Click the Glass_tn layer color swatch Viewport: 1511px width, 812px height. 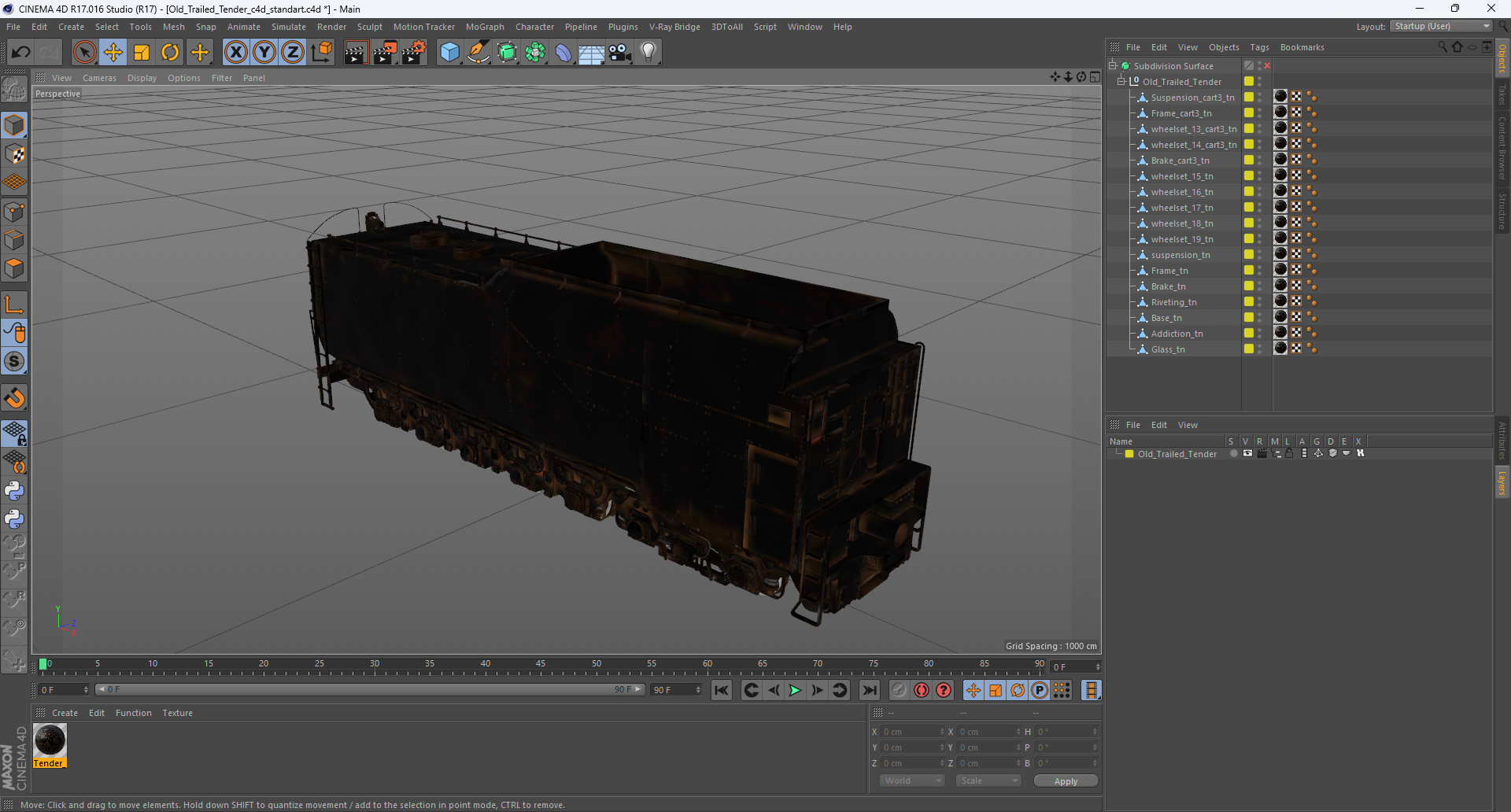1248,349
